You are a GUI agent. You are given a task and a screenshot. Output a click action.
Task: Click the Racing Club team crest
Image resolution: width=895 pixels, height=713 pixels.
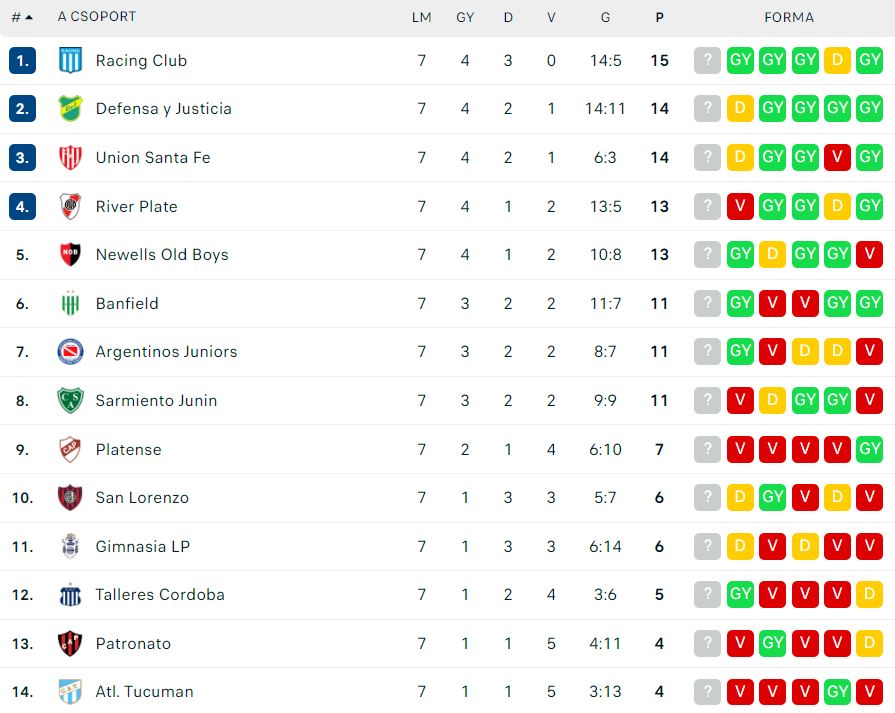pos(70,61)
